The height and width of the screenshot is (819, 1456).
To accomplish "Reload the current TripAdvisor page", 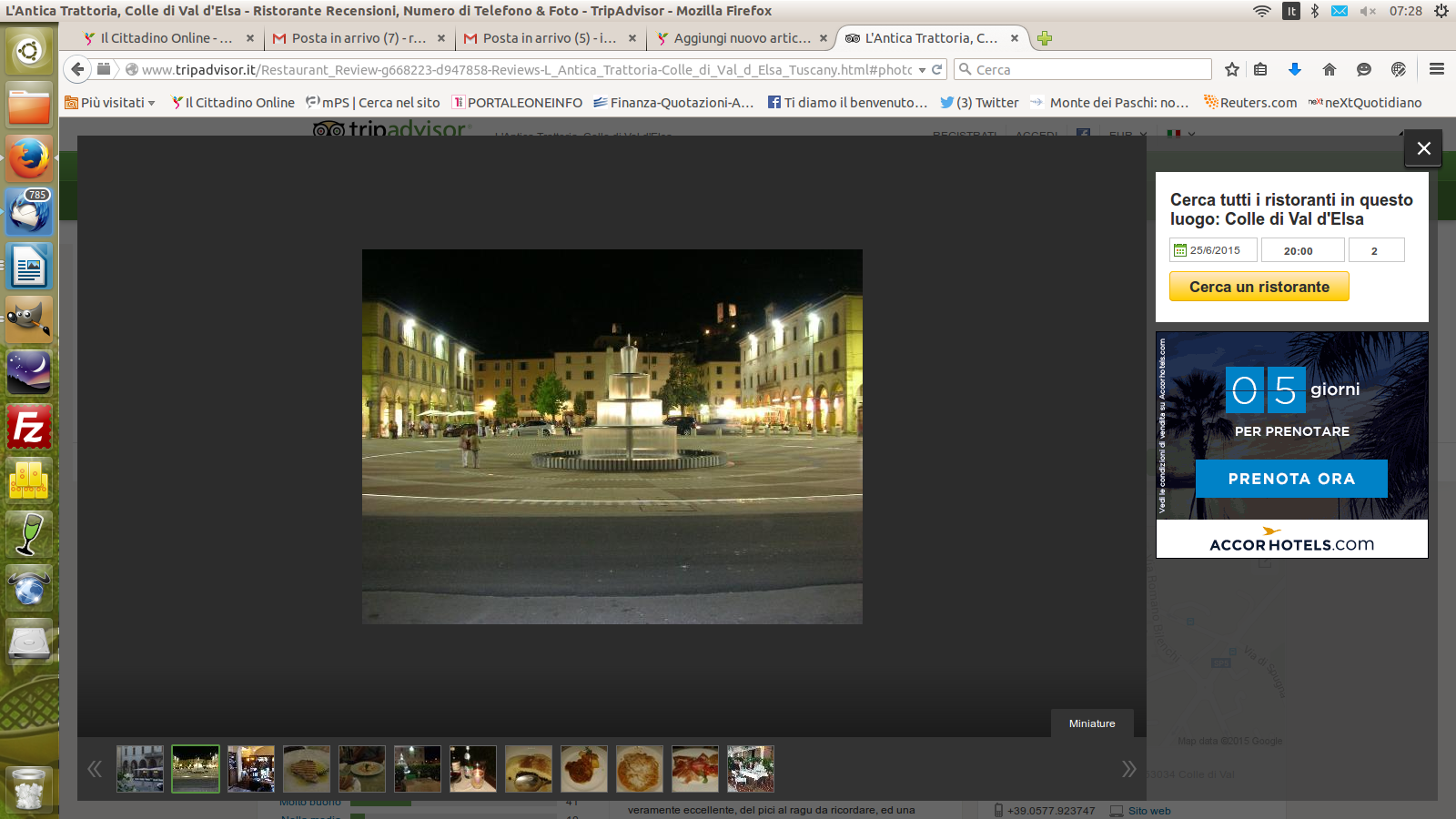I will pyautogui.click(x=936, y=69).
